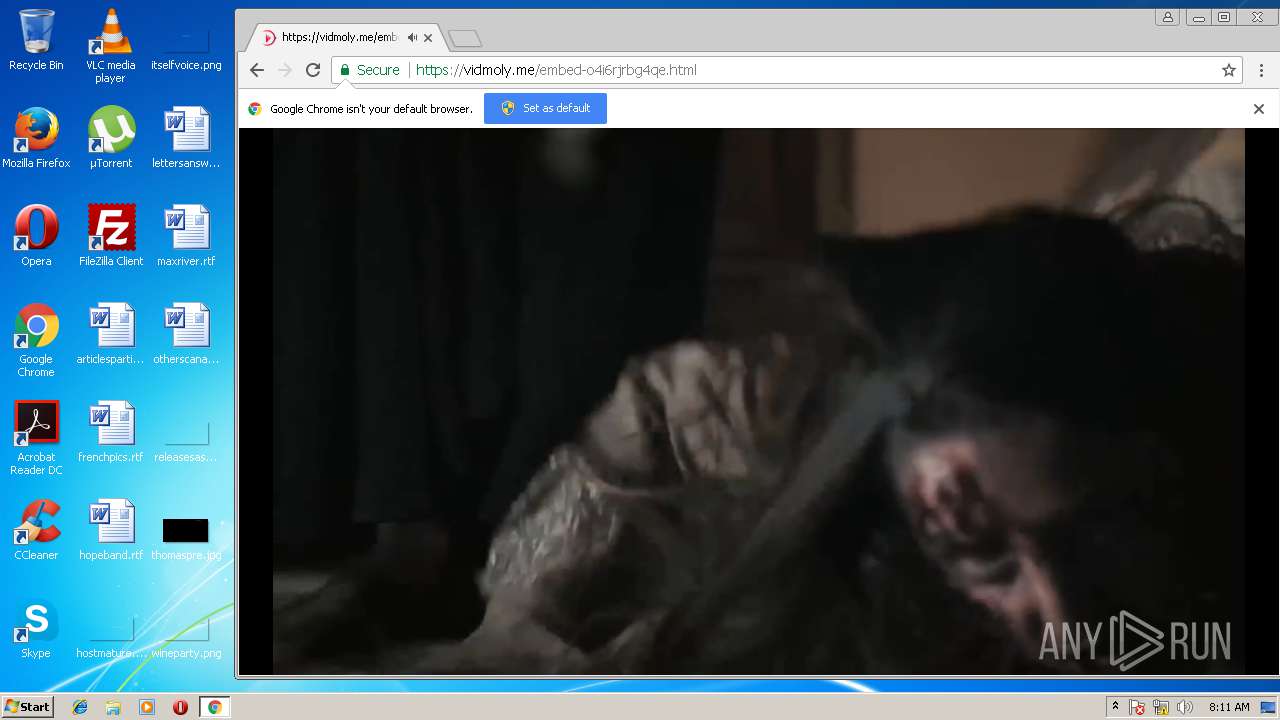Open the Windows Start menu
This screenshot has height=720, width=1280.
coord(27,707)
